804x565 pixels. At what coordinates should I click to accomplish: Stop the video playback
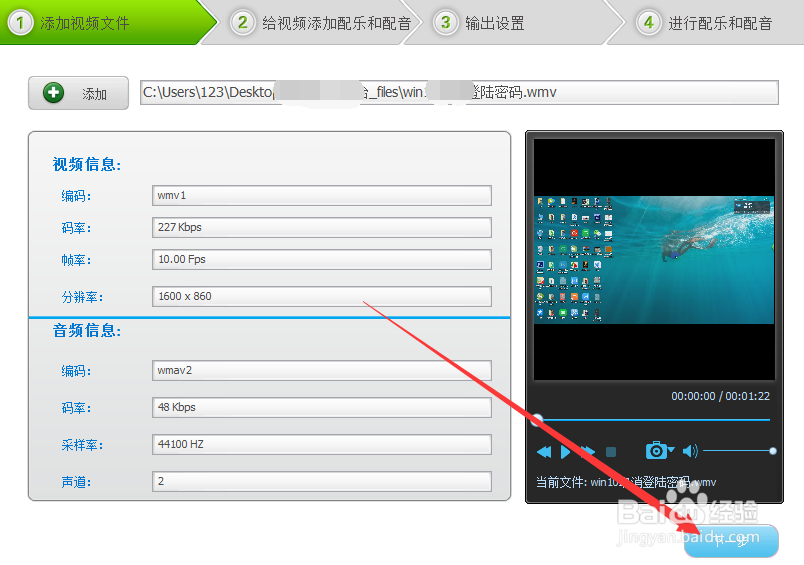point(611,452)
